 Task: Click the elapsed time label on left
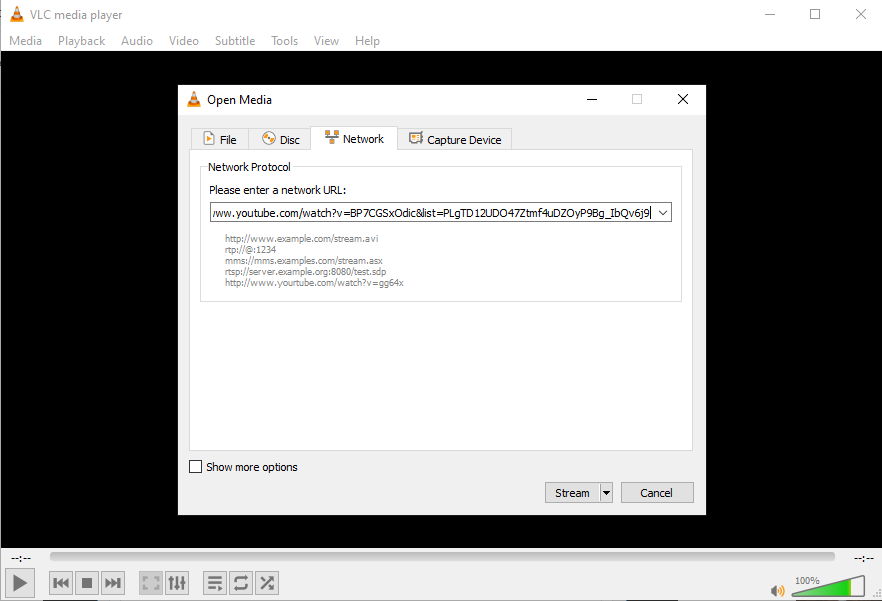pyautogui.click(x=21, y=558)
